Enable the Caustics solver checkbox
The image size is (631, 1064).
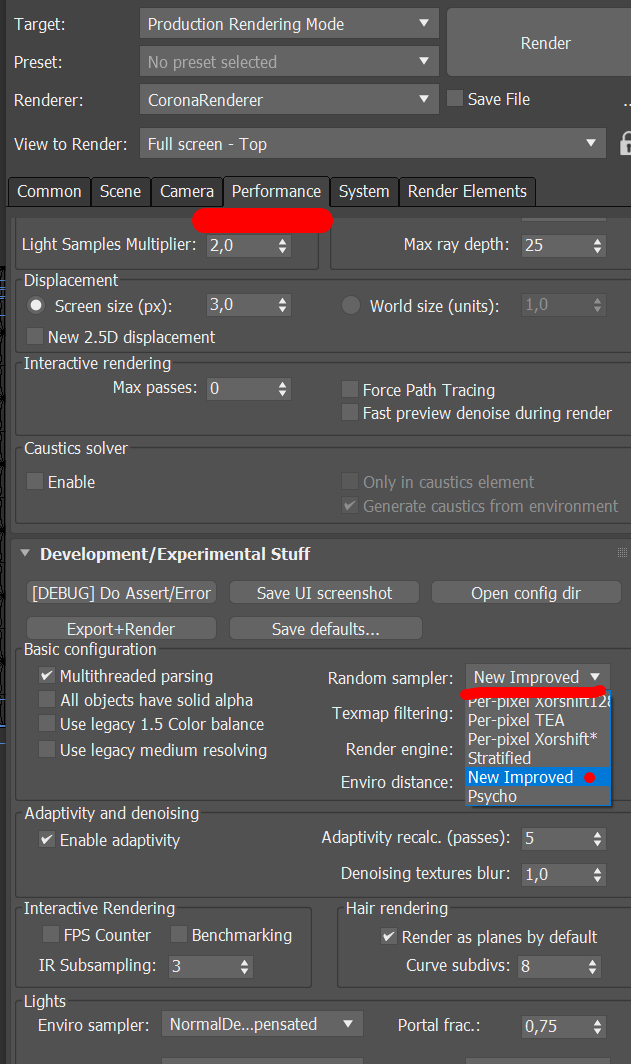[x=35, y=481]
